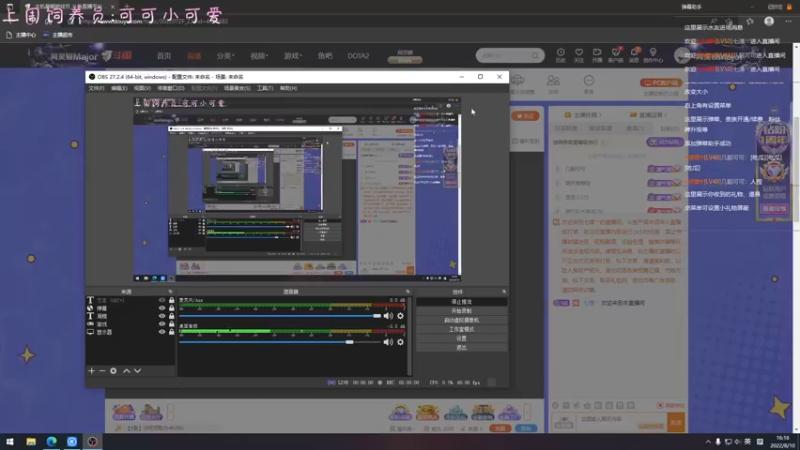Toggle lock on the 周榜 source
Image resolution: width=800 pixels, height=450 pixels.
click(x=171, y=316)
